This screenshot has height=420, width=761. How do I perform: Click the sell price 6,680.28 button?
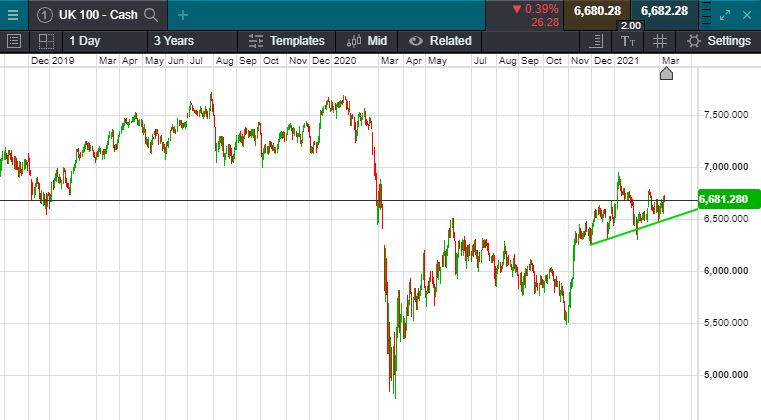click(x=597, y=11)
